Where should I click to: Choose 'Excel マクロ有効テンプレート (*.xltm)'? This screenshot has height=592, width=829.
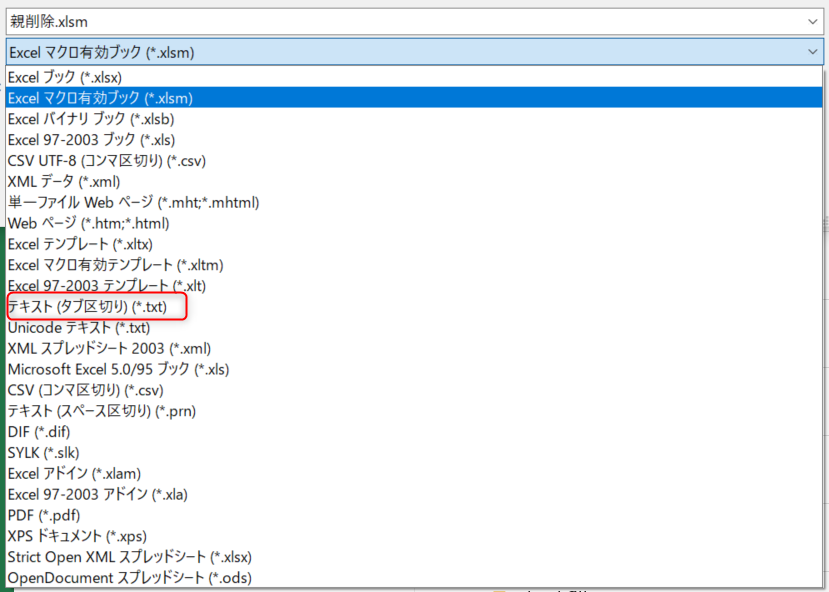tap(414, 265)
